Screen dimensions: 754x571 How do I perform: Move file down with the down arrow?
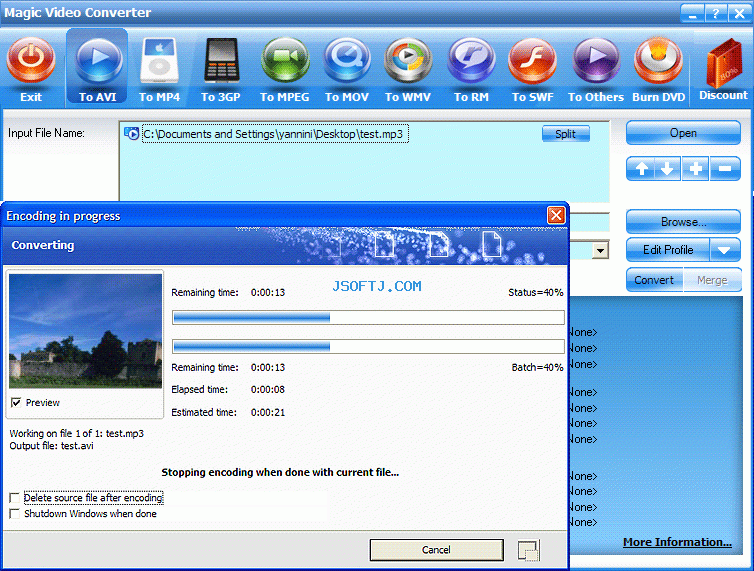click(667, 169)
